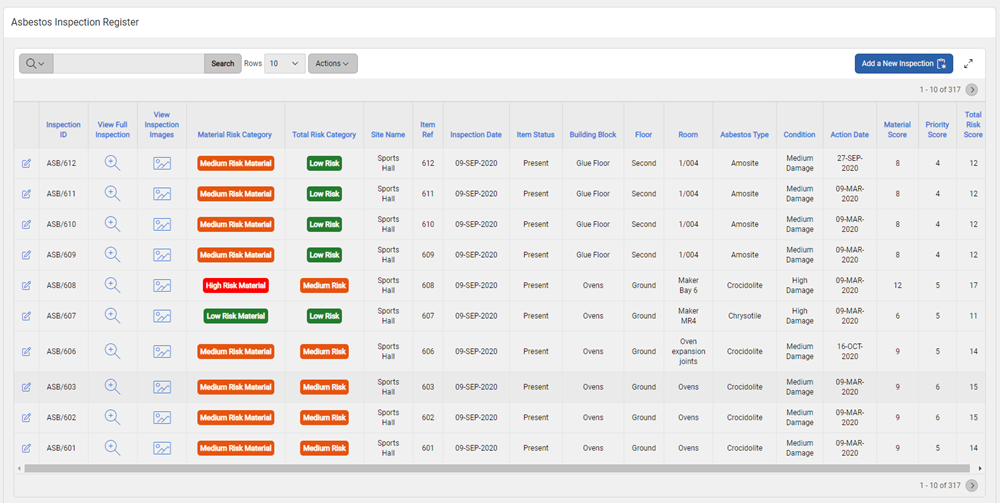Go to next page using bottom arrow
This screenshot has height=503, width=1000.
[971, 486]
